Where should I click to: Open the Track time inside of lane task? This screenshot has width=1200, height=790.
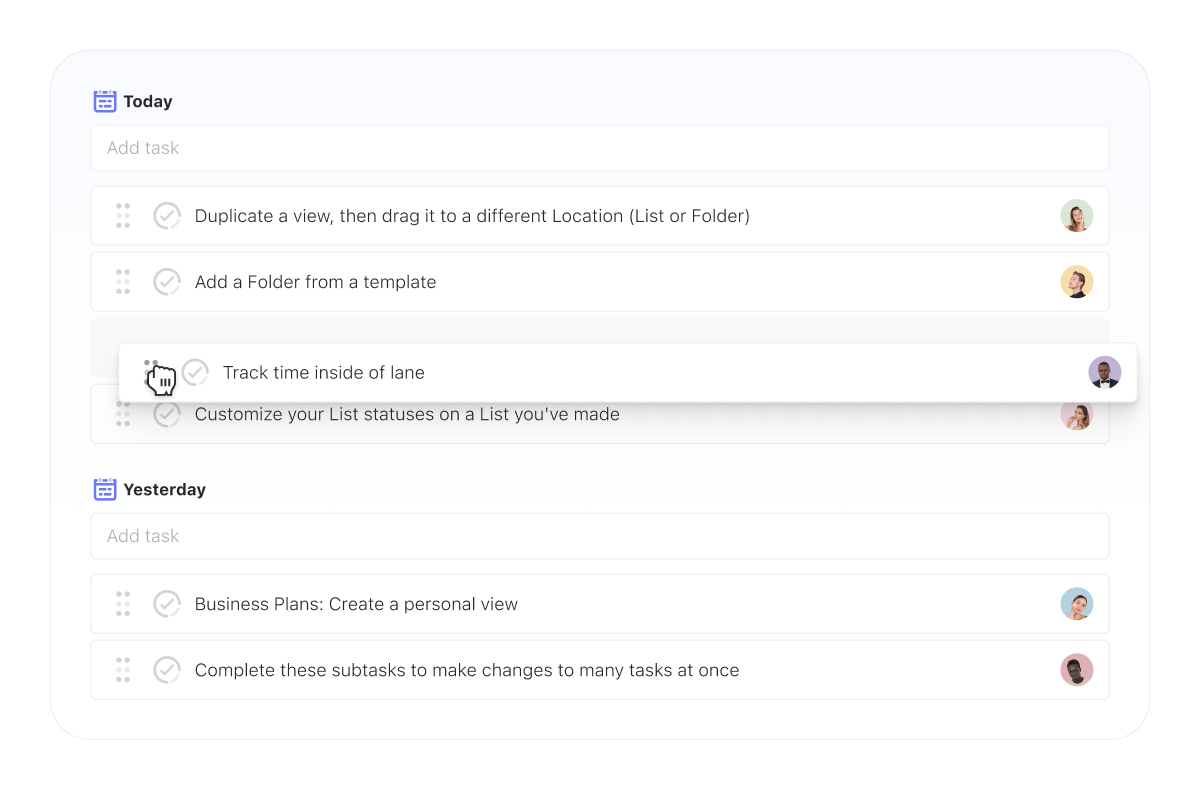pyautogui.click(x=323, y=373)
